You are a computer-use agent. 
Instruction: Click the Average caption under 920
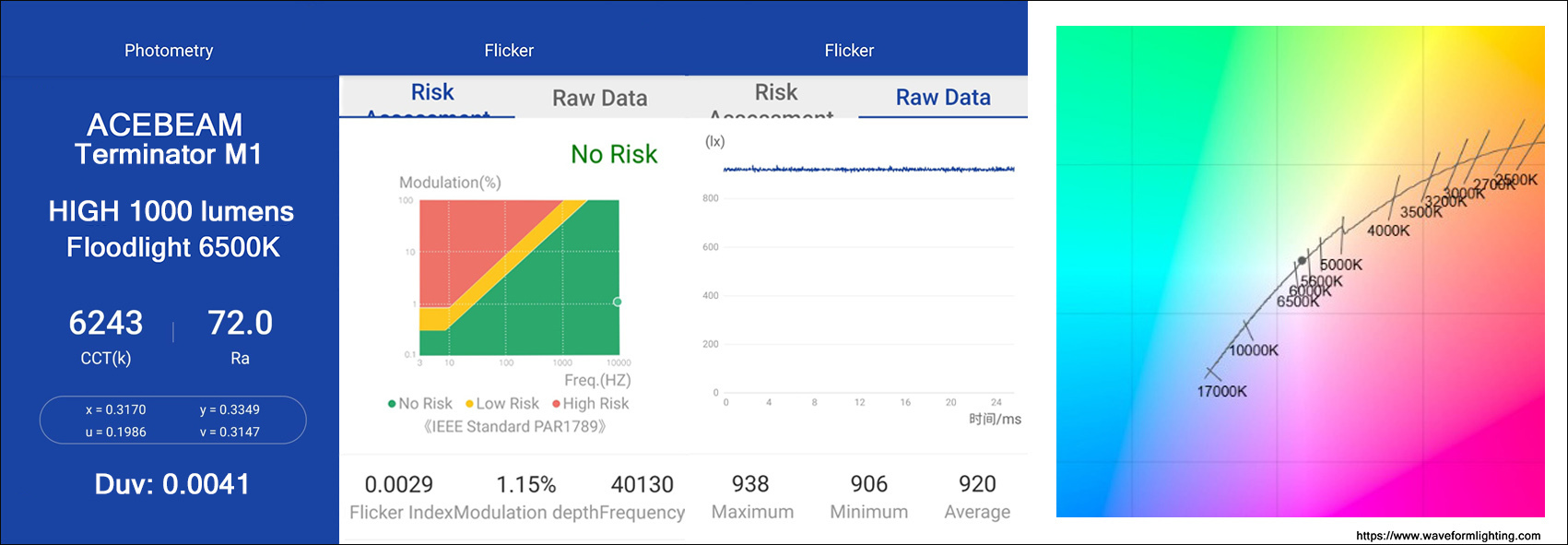pyautogui.click(x=977, y=512)
